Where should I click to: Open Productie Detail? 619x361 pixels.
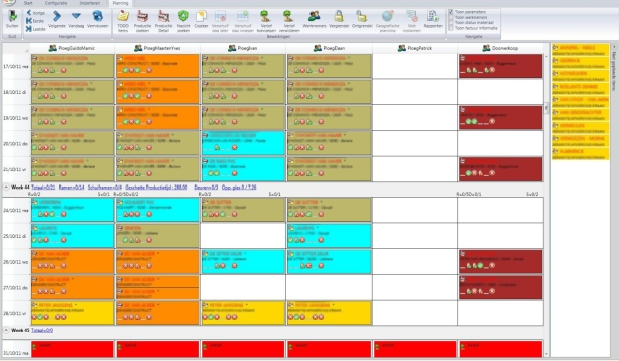pyautogui.click(x=163, y=21)
